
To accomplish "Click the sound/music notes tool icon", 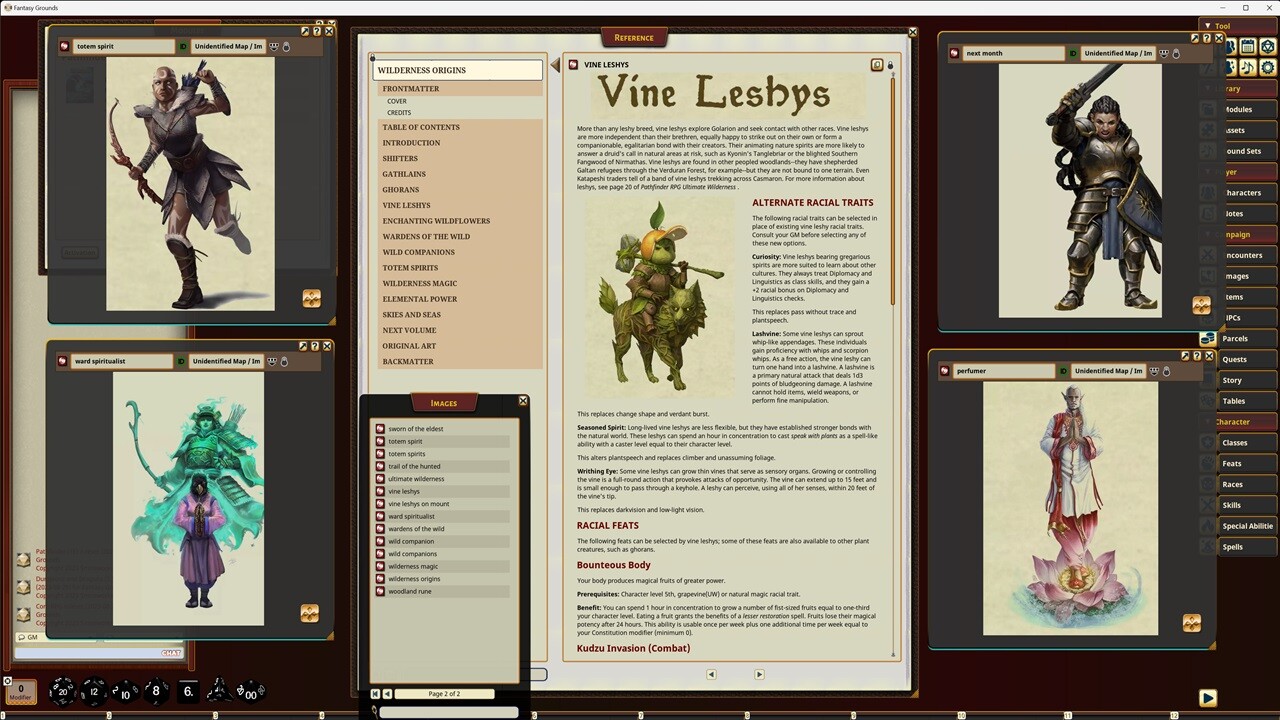I will click(x=1248, y=67).
